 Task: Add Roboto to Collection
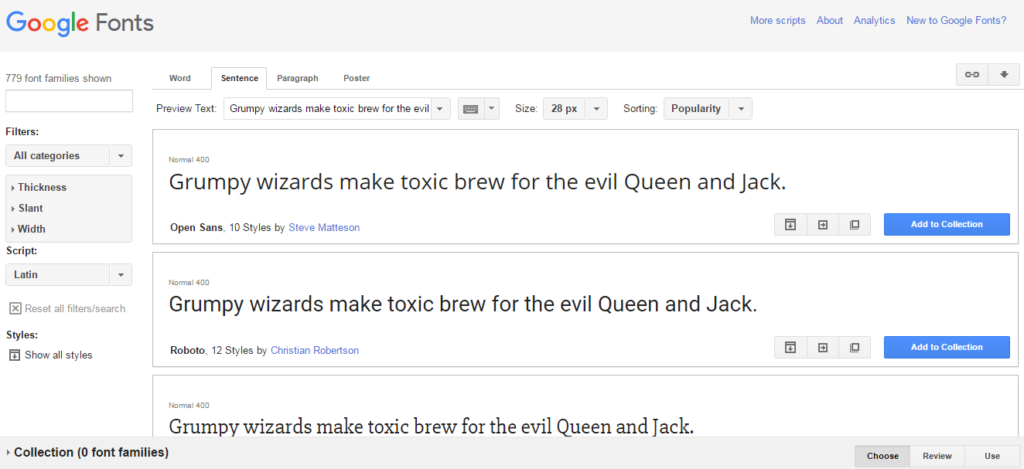[x=947, y=347]
